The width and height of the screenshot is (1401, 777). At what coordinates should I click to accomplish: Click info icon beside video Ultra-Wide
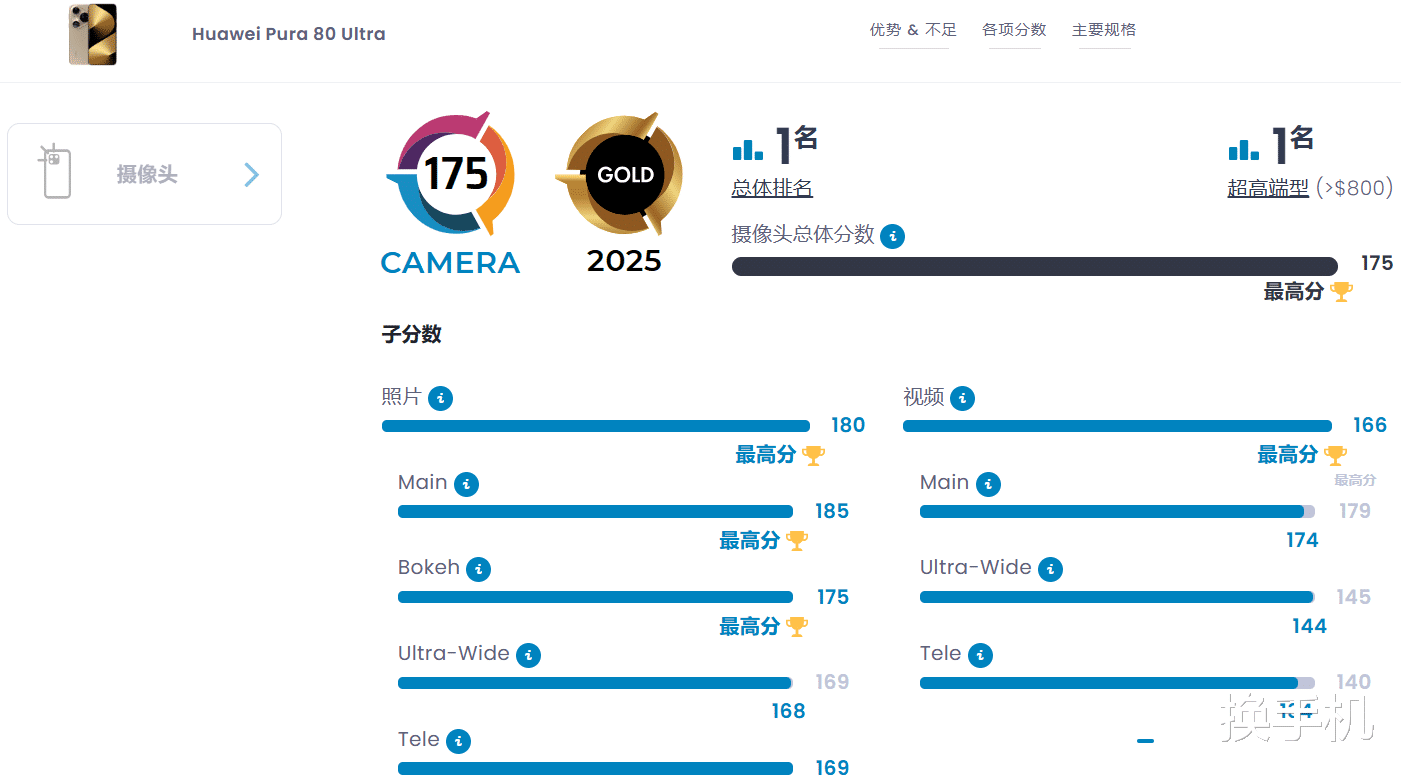tap(1050, 569)
